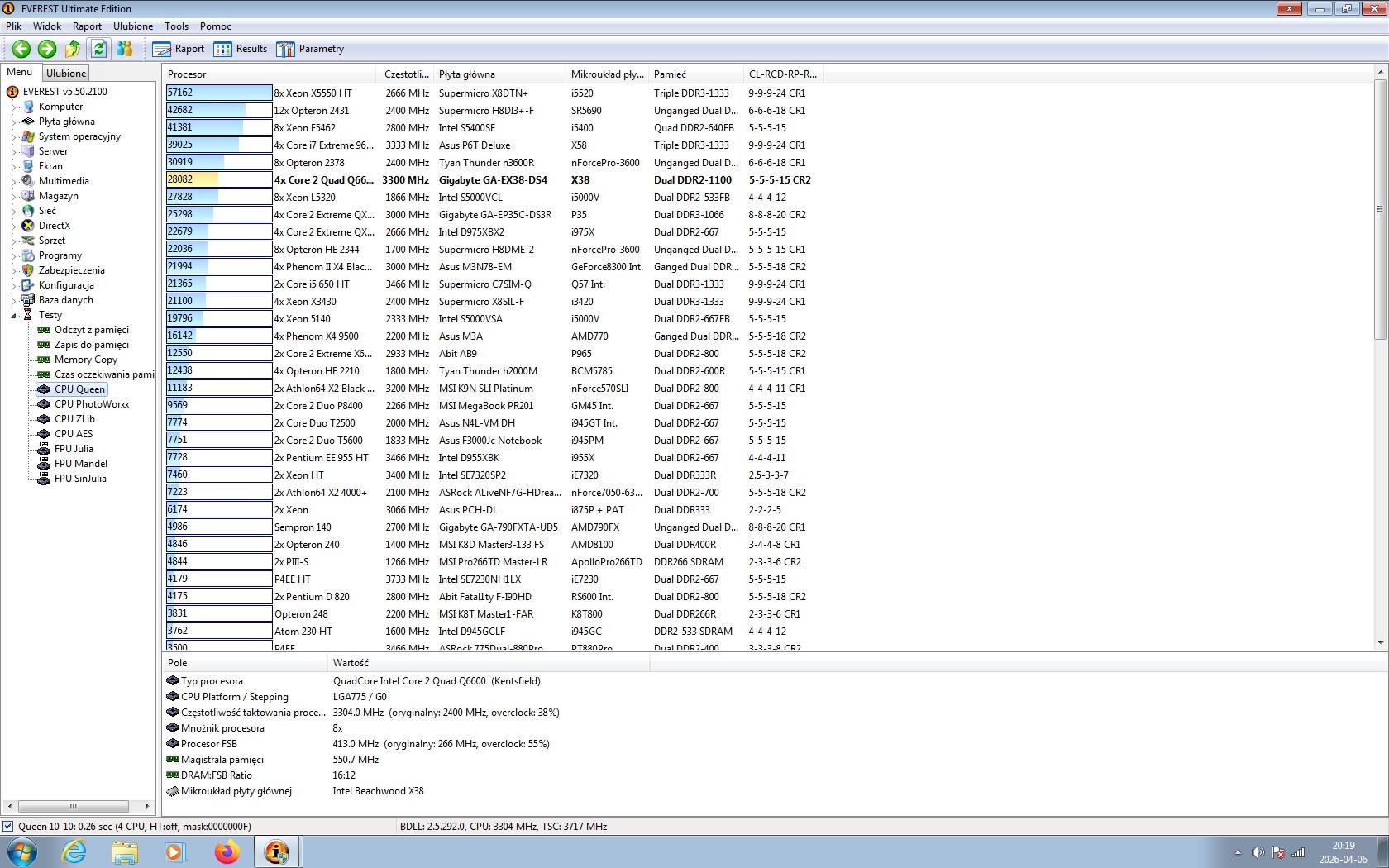The image size is (1389, 868).
Task: Open the Raport toolbar button
Action: (179, 49)
